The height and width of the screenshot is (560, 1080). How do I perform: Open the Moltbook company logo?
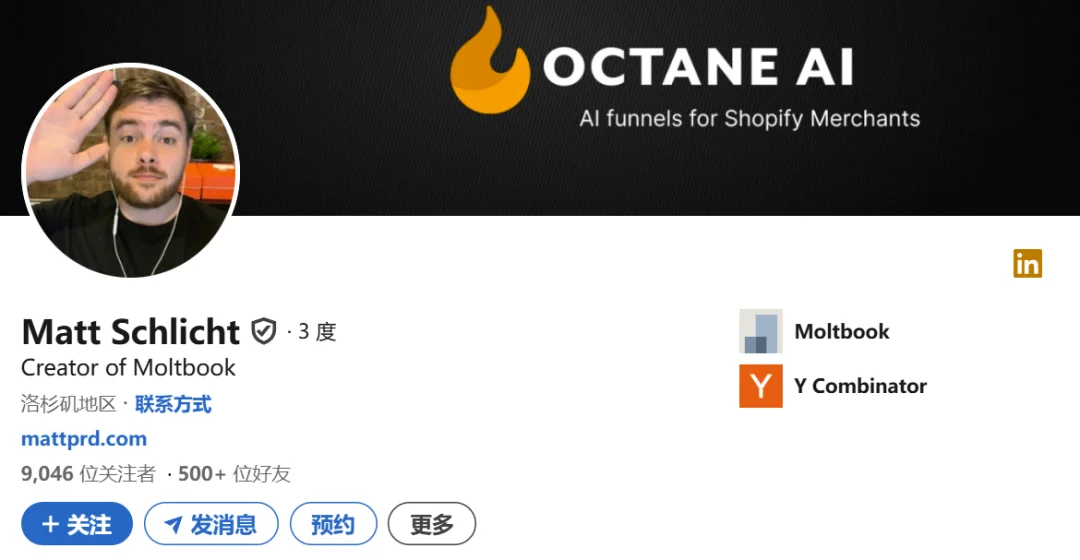[x=761, y=331]
